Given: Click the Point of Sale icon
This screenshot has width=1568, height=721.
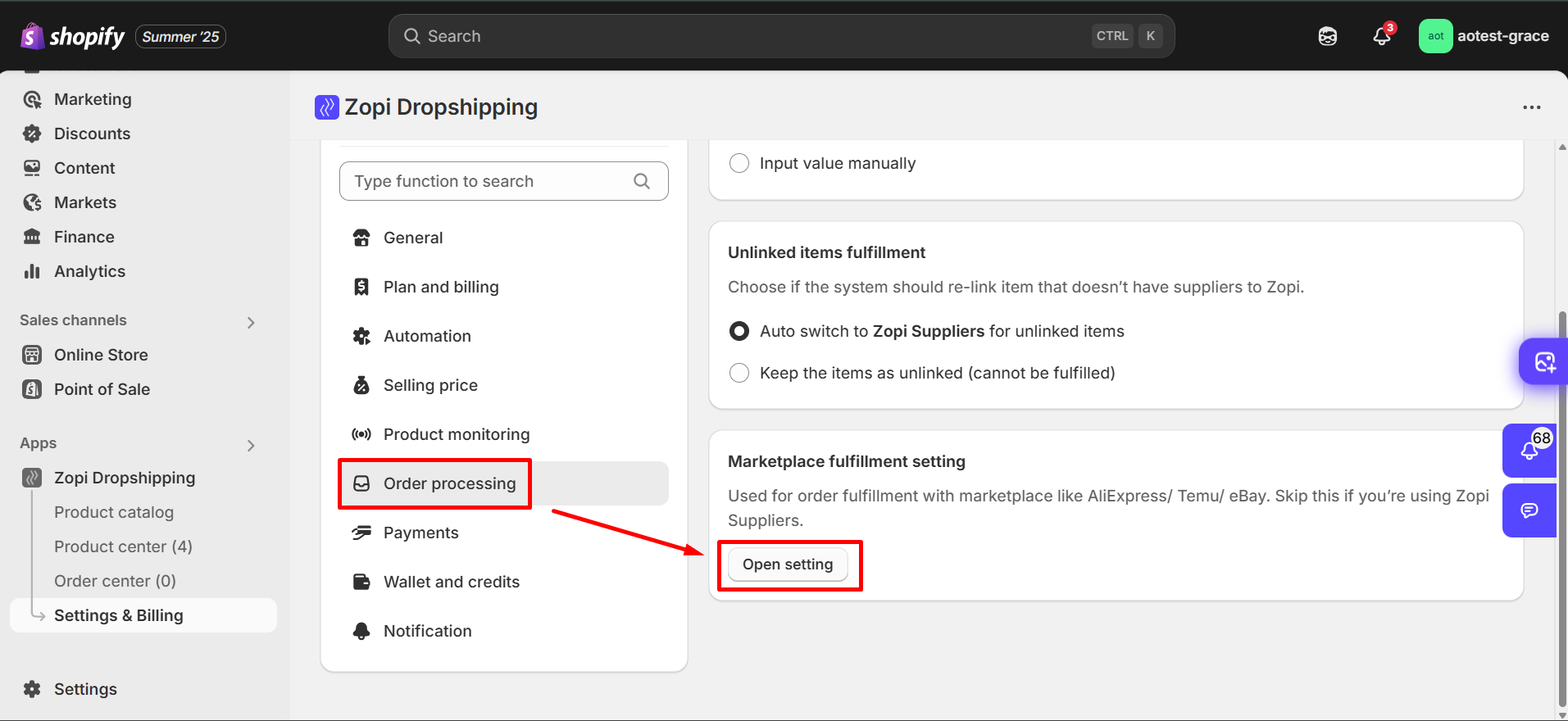Looking at the screenshot, I should 32,389.
